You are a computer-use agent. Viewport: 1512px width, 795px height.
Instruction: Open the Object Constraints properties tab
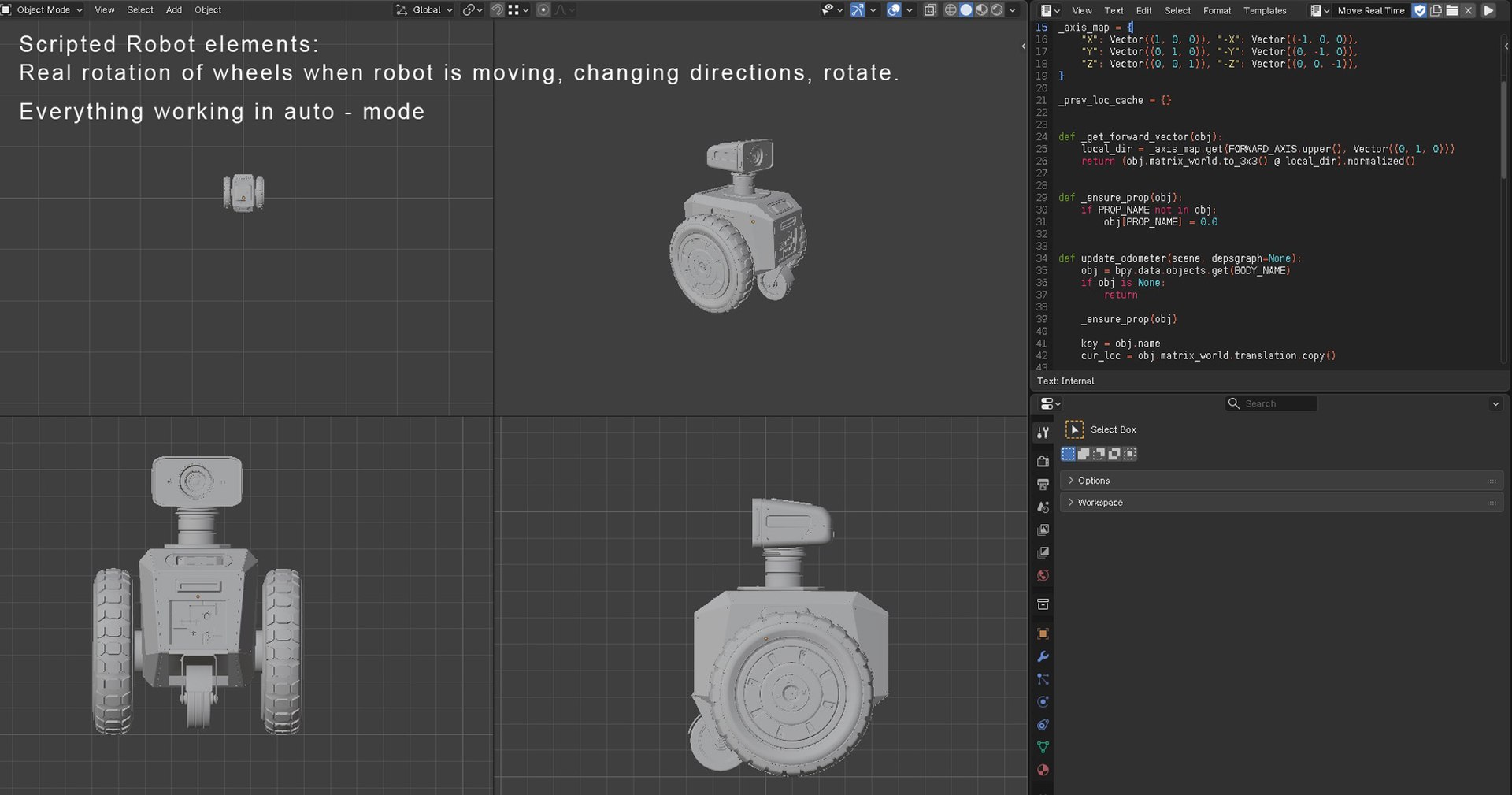pyautogui.click(x=1043, y=725)
